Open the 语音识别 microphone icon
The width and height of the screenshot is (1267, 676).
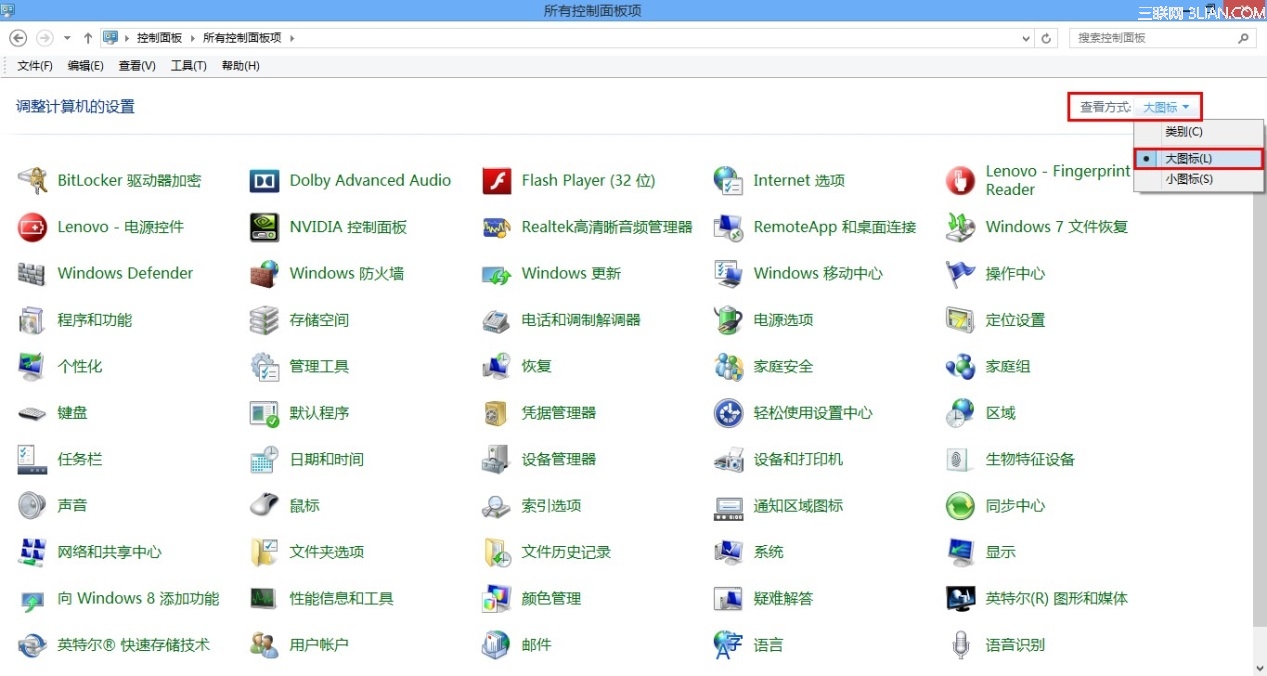tap(960, 645)
